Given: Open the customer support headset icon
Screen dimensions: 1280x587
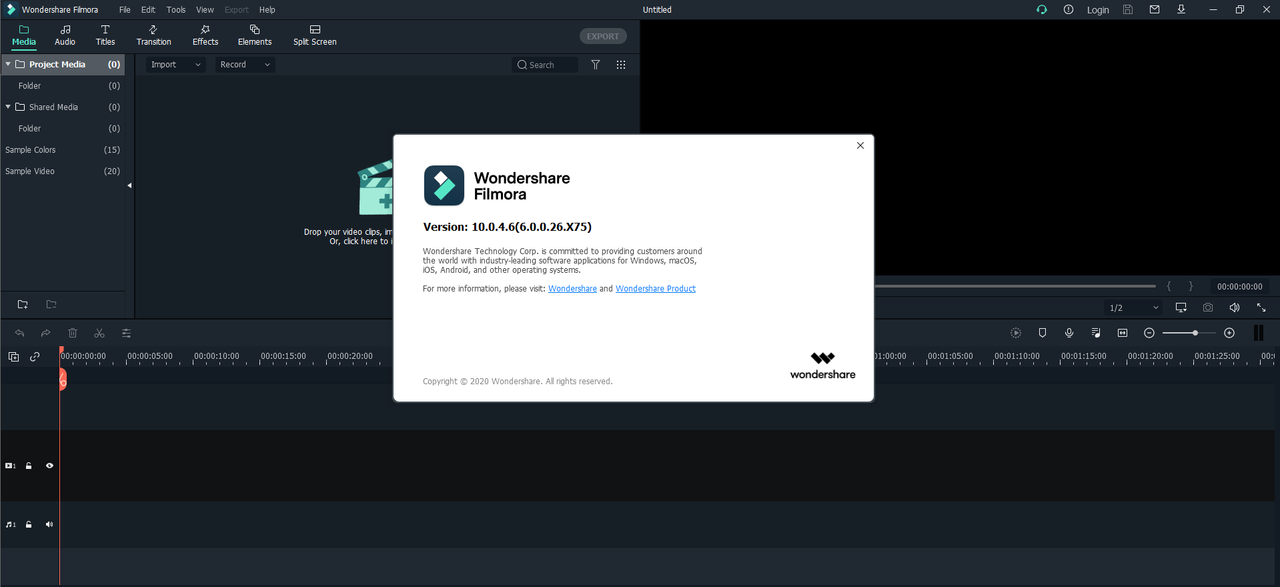Looking at the screenshot, I should pyautogui.click(x=1041, y=10).
